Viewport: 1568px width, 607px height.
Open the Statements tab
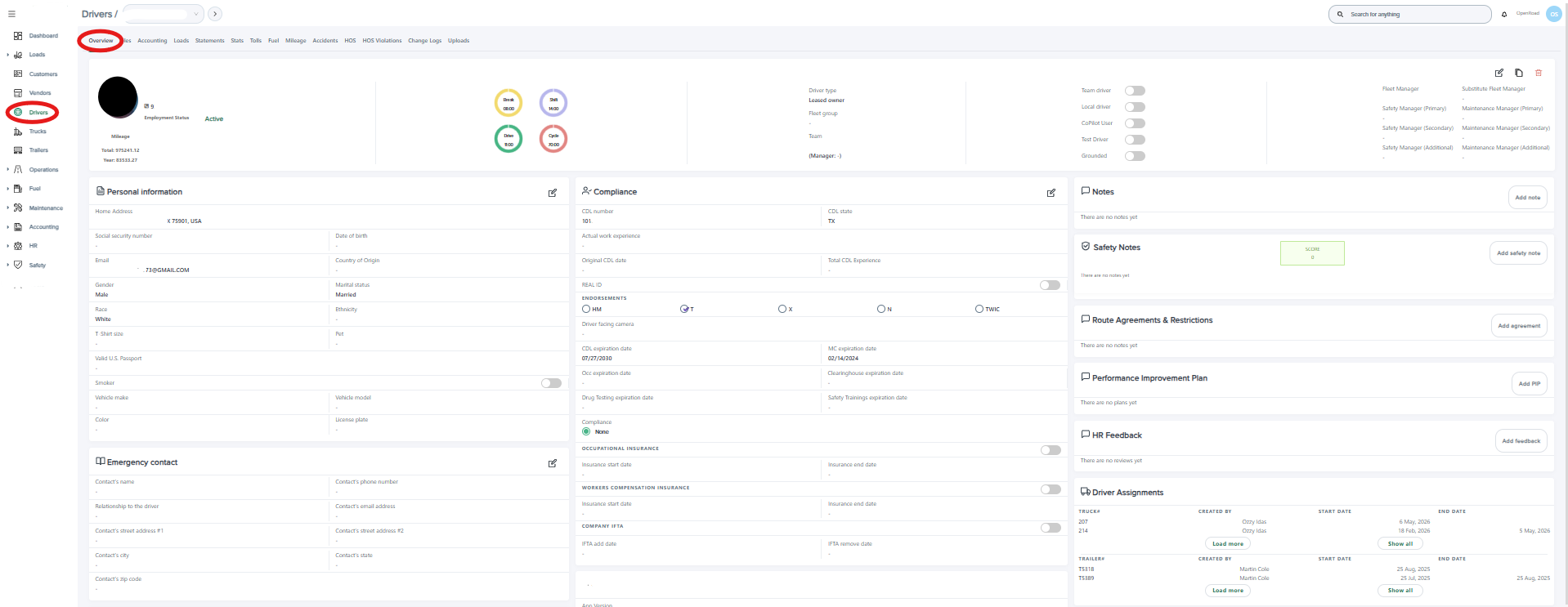pyautogui.click(x=209, y=41)
